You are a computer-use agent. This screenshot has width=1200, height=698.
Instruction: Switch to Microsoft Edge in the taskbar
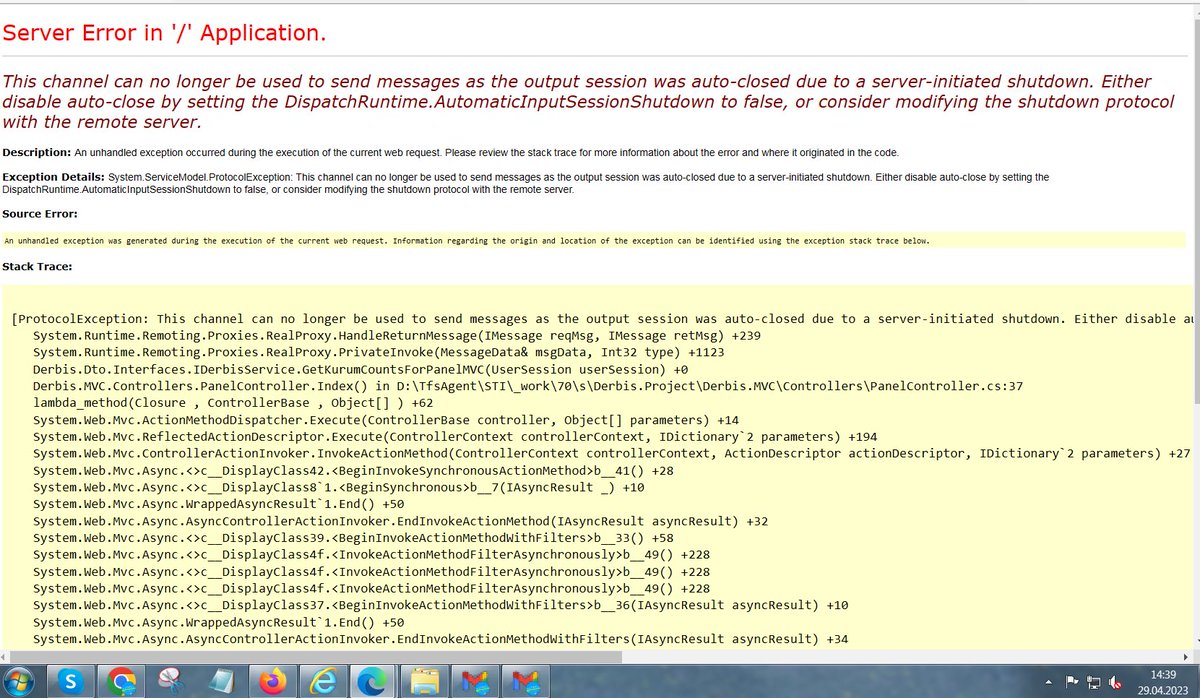(x=371, y=682)
